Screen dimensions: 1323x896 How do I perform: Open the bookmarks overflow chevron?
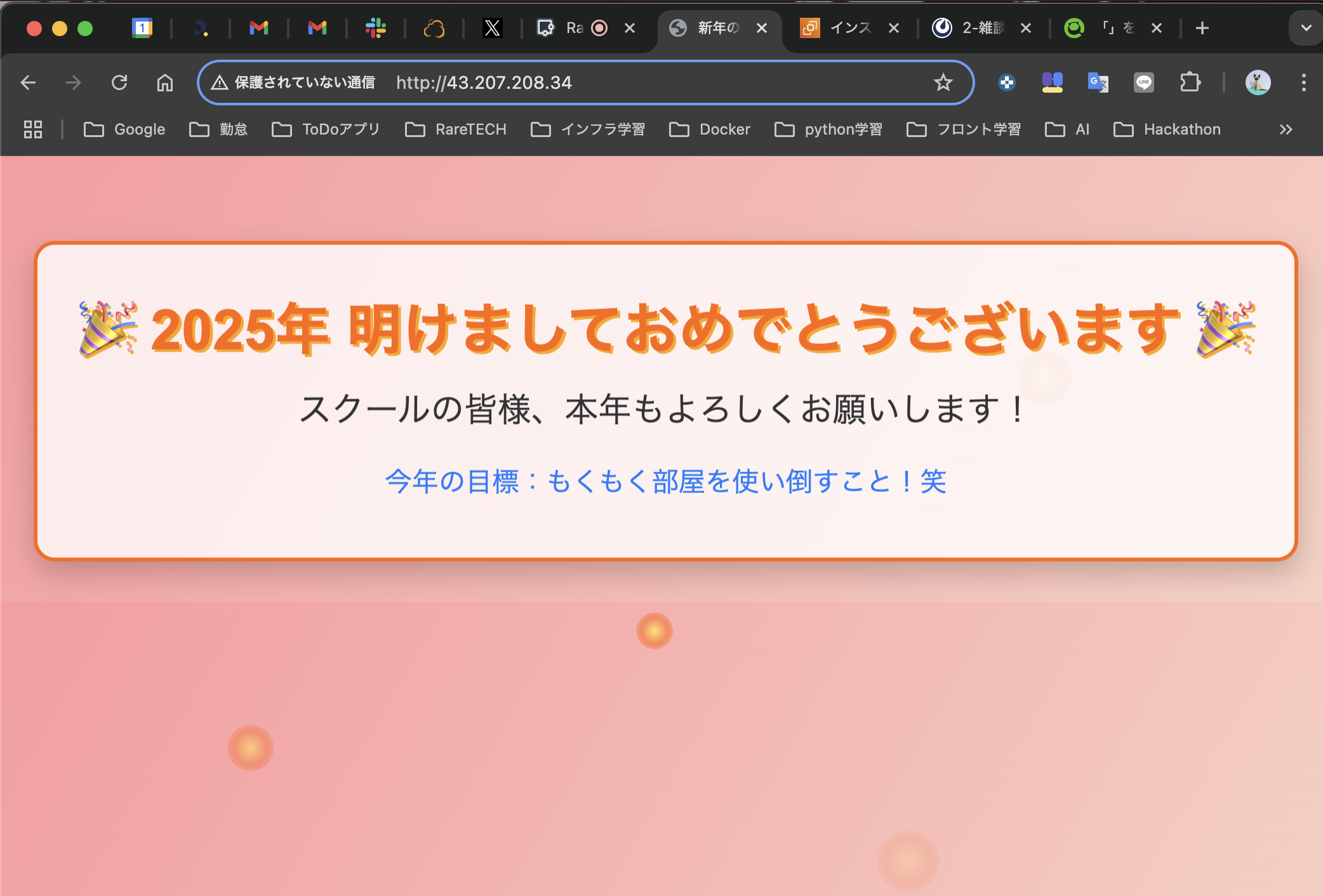pos(1286,129)
